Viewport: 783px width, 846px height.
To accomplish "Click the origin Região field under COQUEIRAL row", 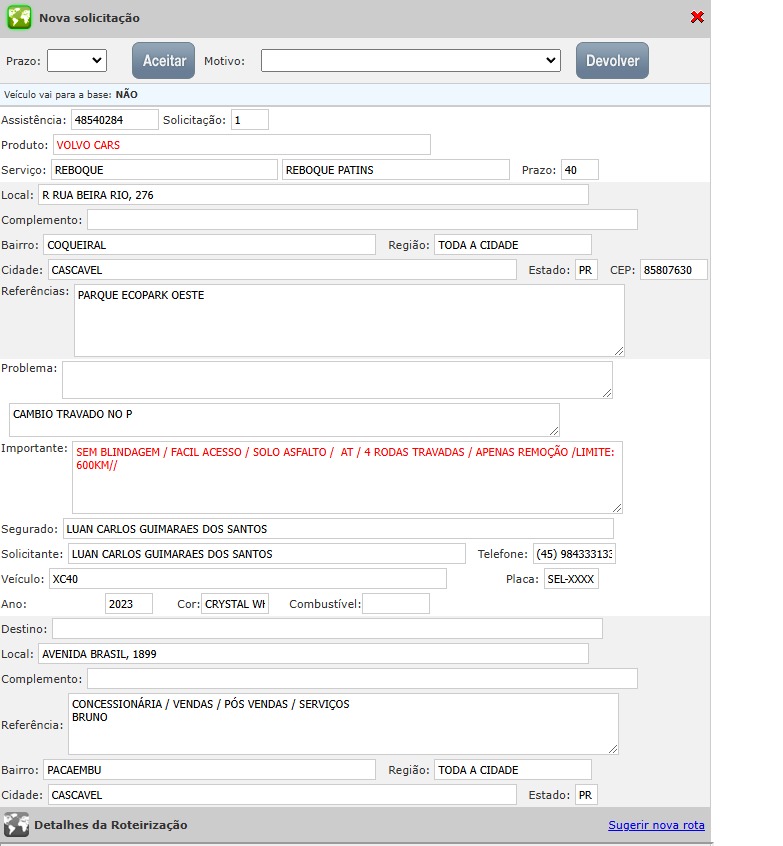I will (x=513, y=245).
